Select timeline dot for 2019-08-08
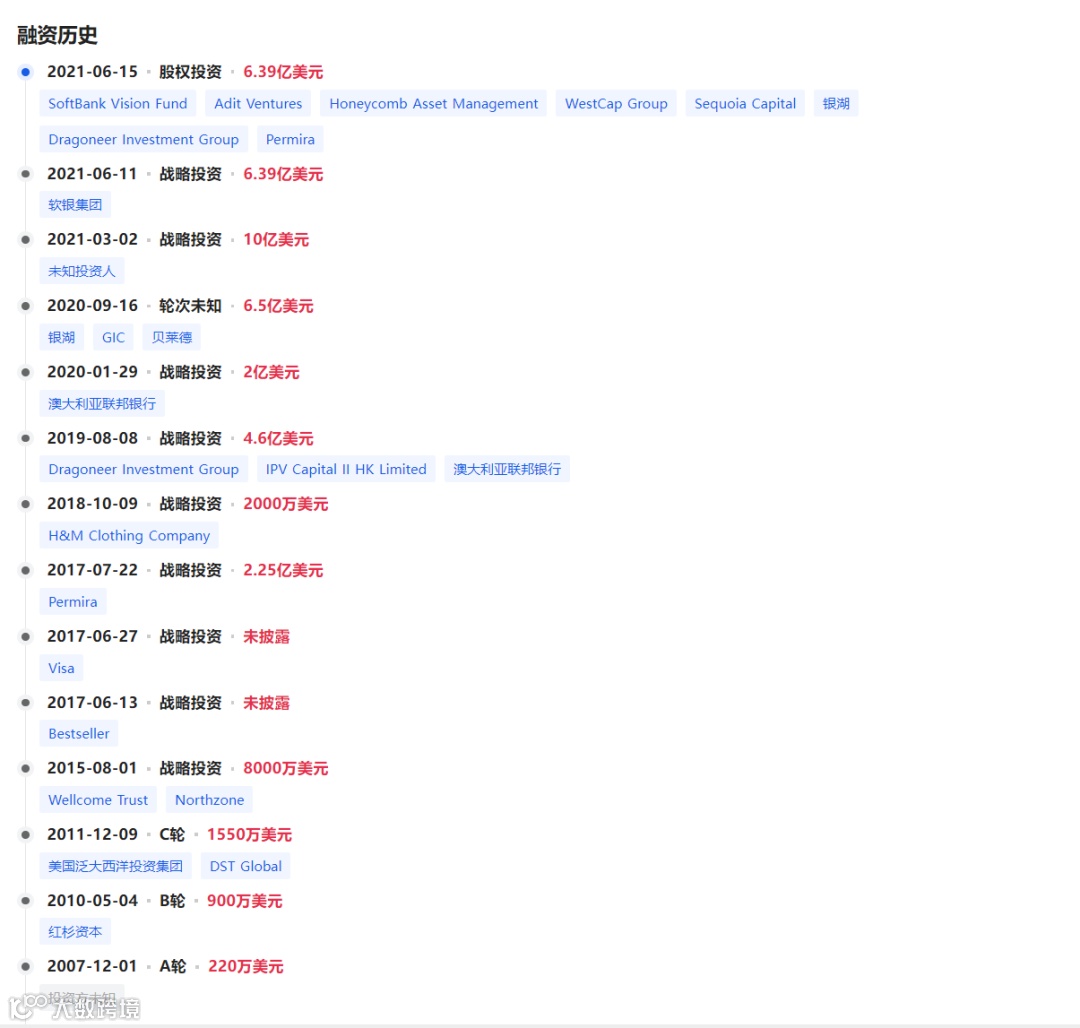Viewport: 1080px width, 1028px height. [x=25, y=438]
